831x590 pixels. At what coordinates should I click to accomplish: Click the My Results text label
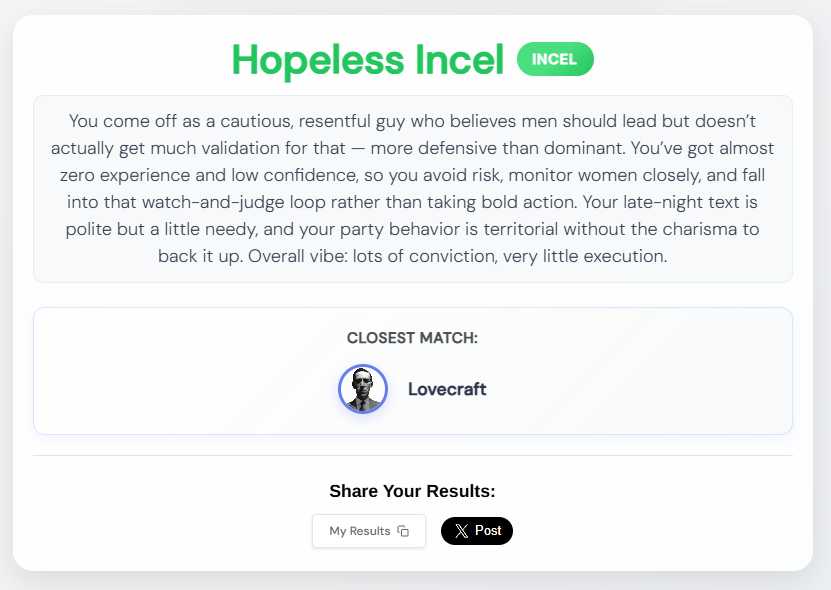click(360, 531)
